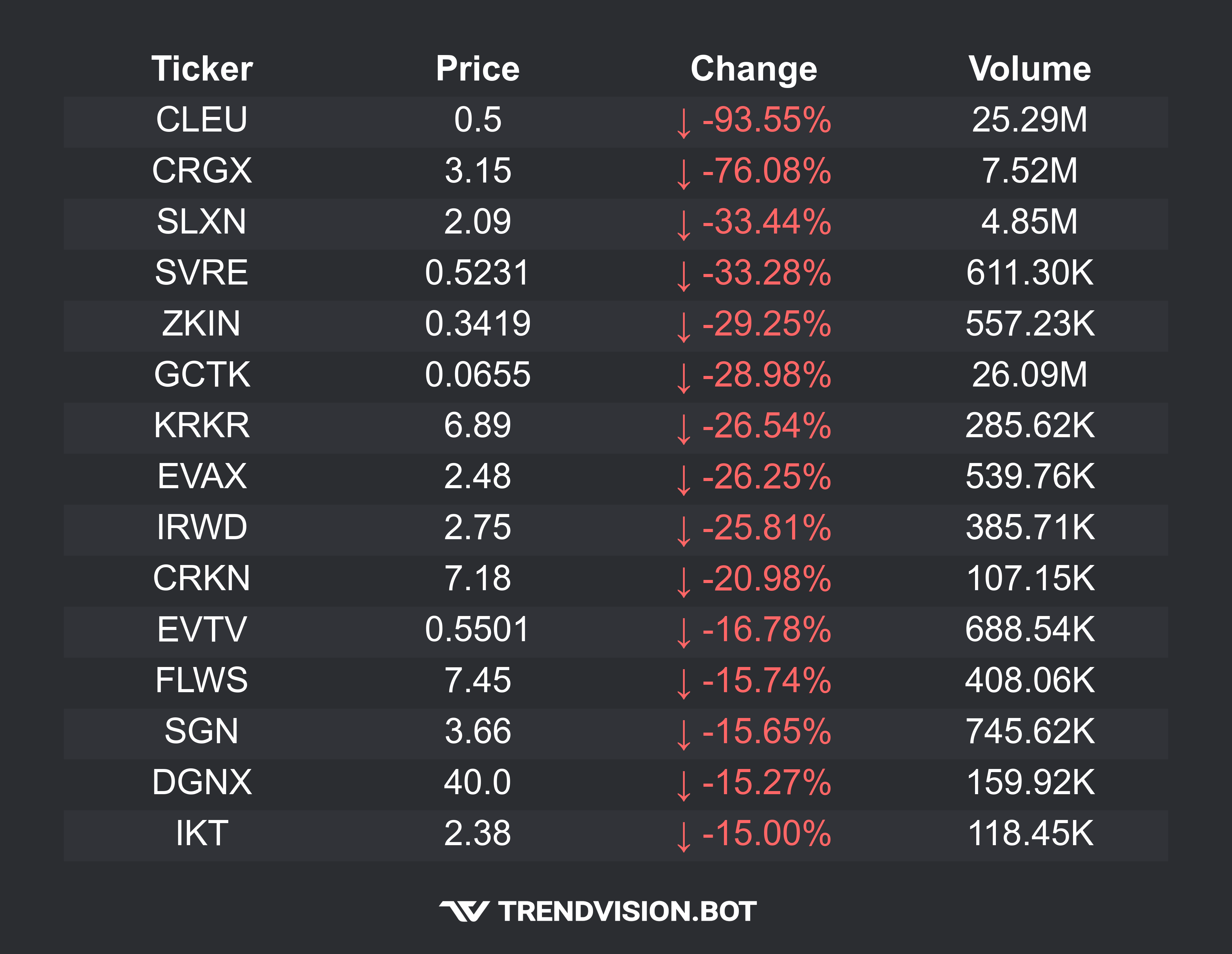This screenshot has width=1232, height=954.
Task: Select the Price column header
Action: [x=477, y=69]
